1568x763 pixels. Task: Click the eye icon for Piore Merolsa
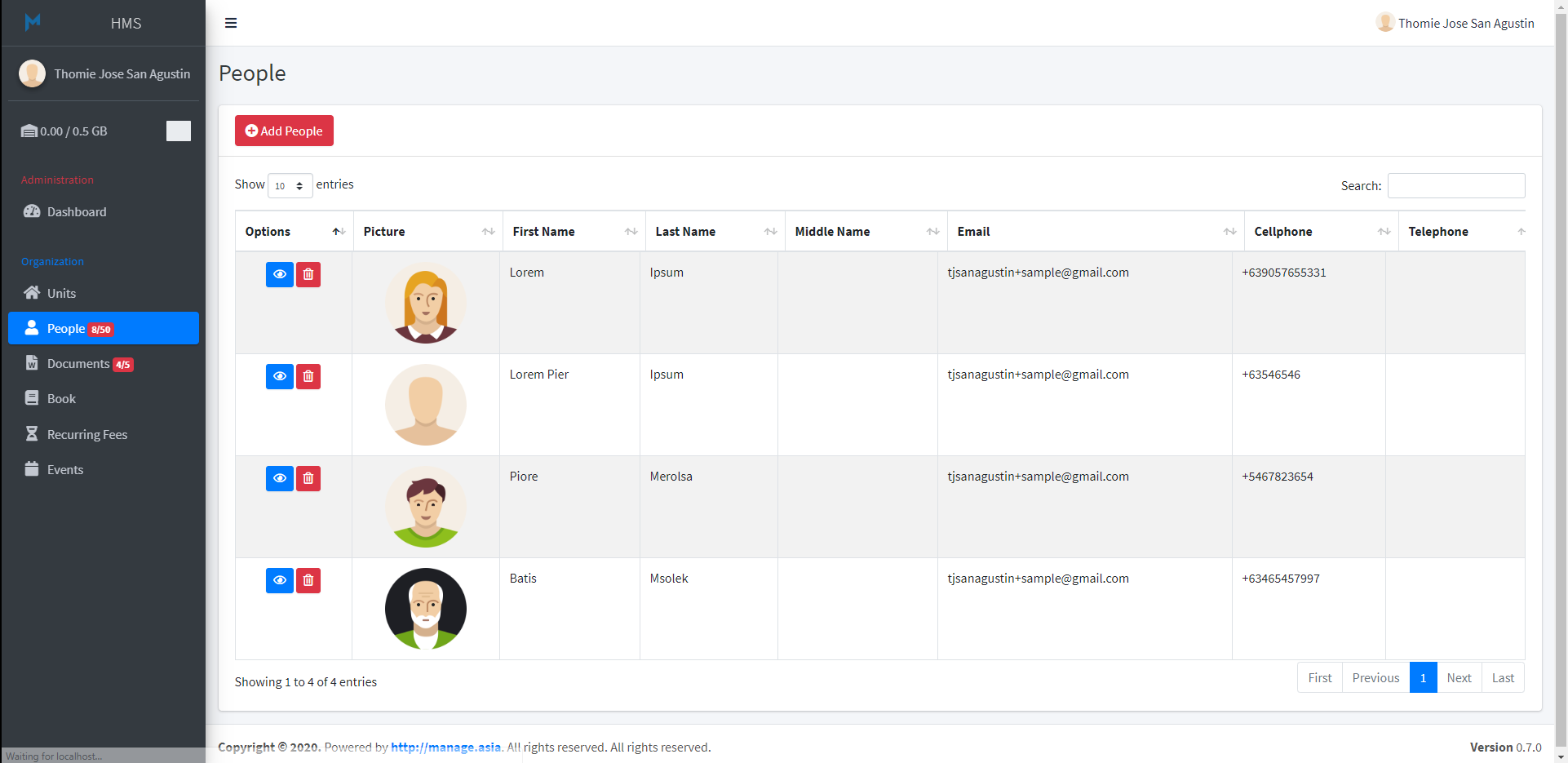(279, 479)
